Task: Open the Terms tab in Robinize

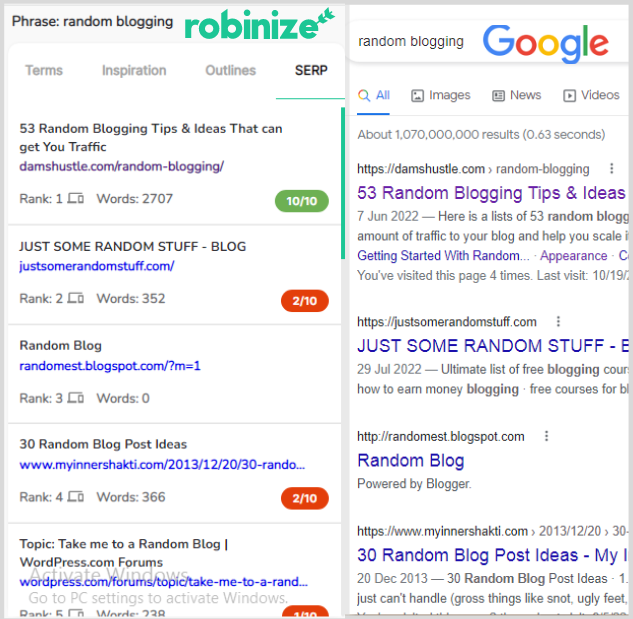Action: pyautogui.click(x=44, y=70)
